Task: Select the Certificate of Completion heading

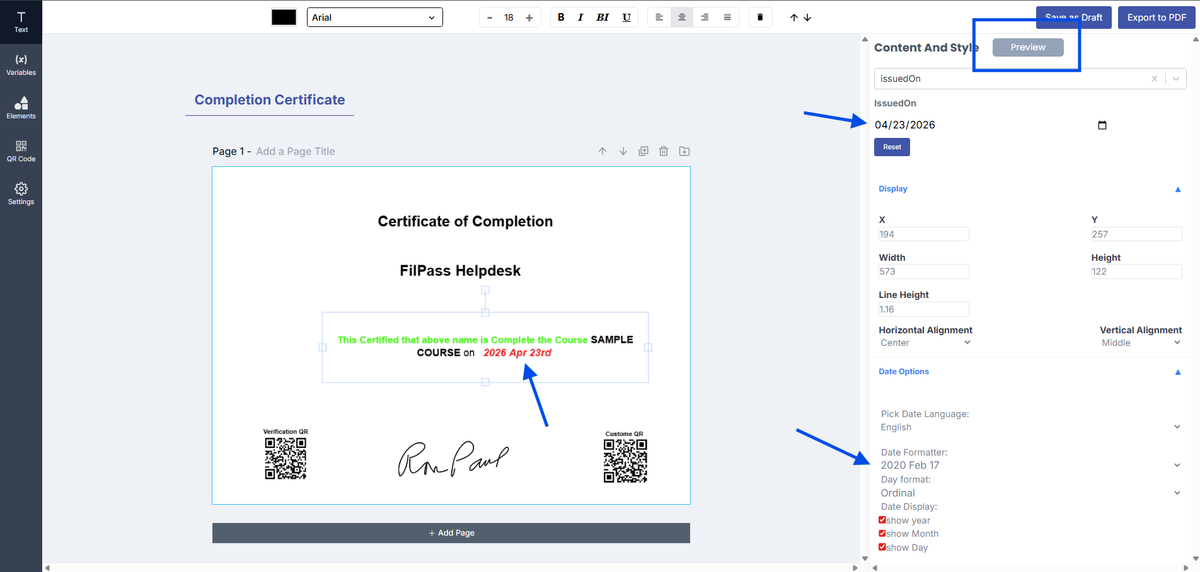Action: pos(465,222)
